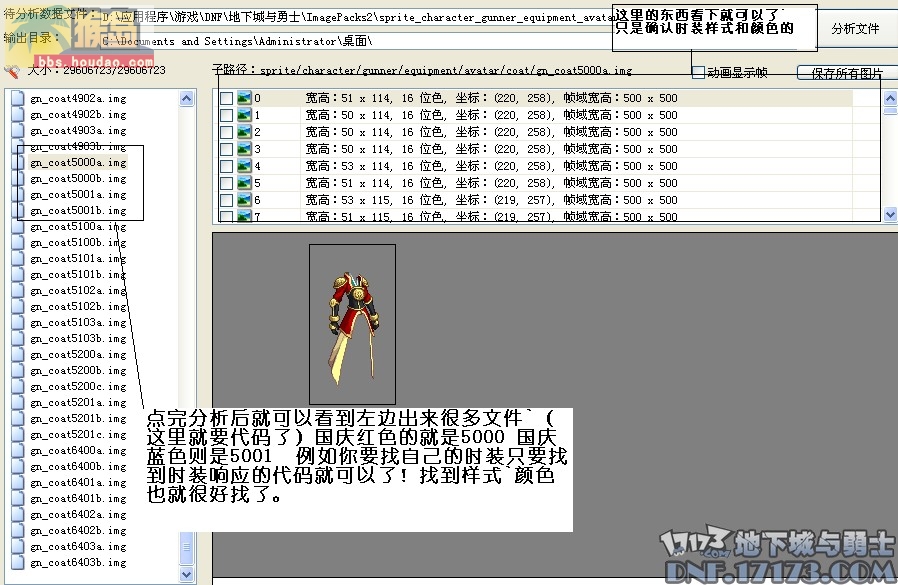This screenshot has width=898, height=585.
Task: Toggle the 动画显示帧 checkbox
Action: pyautogui.click(x=698, y=73)
